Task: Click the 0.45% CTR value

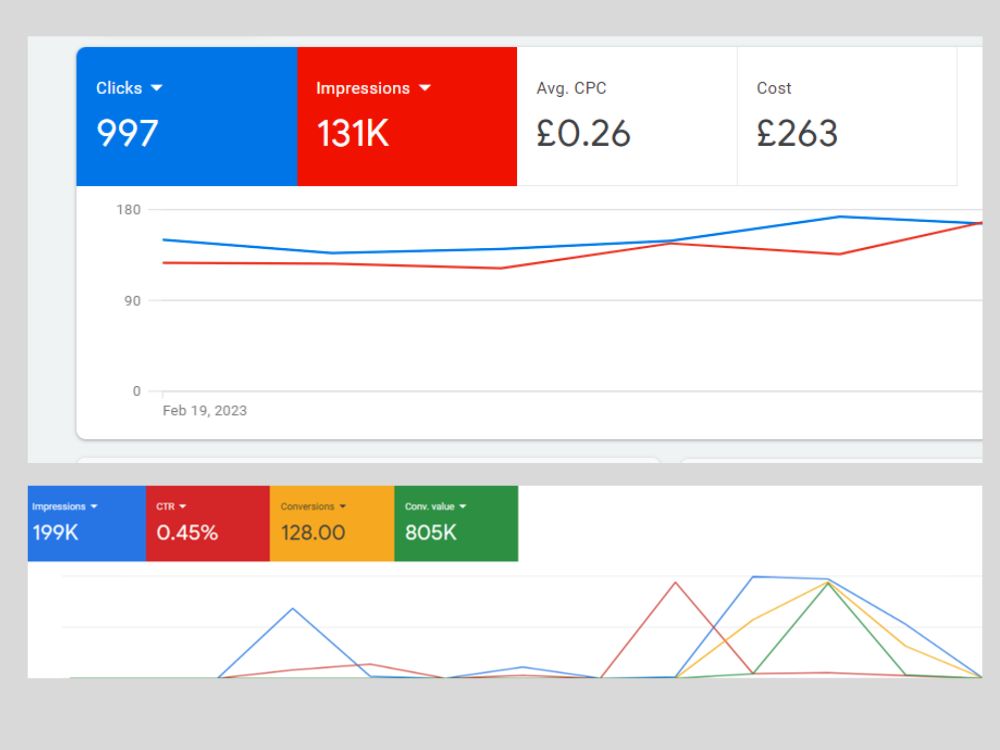Action: coord(187,533)
